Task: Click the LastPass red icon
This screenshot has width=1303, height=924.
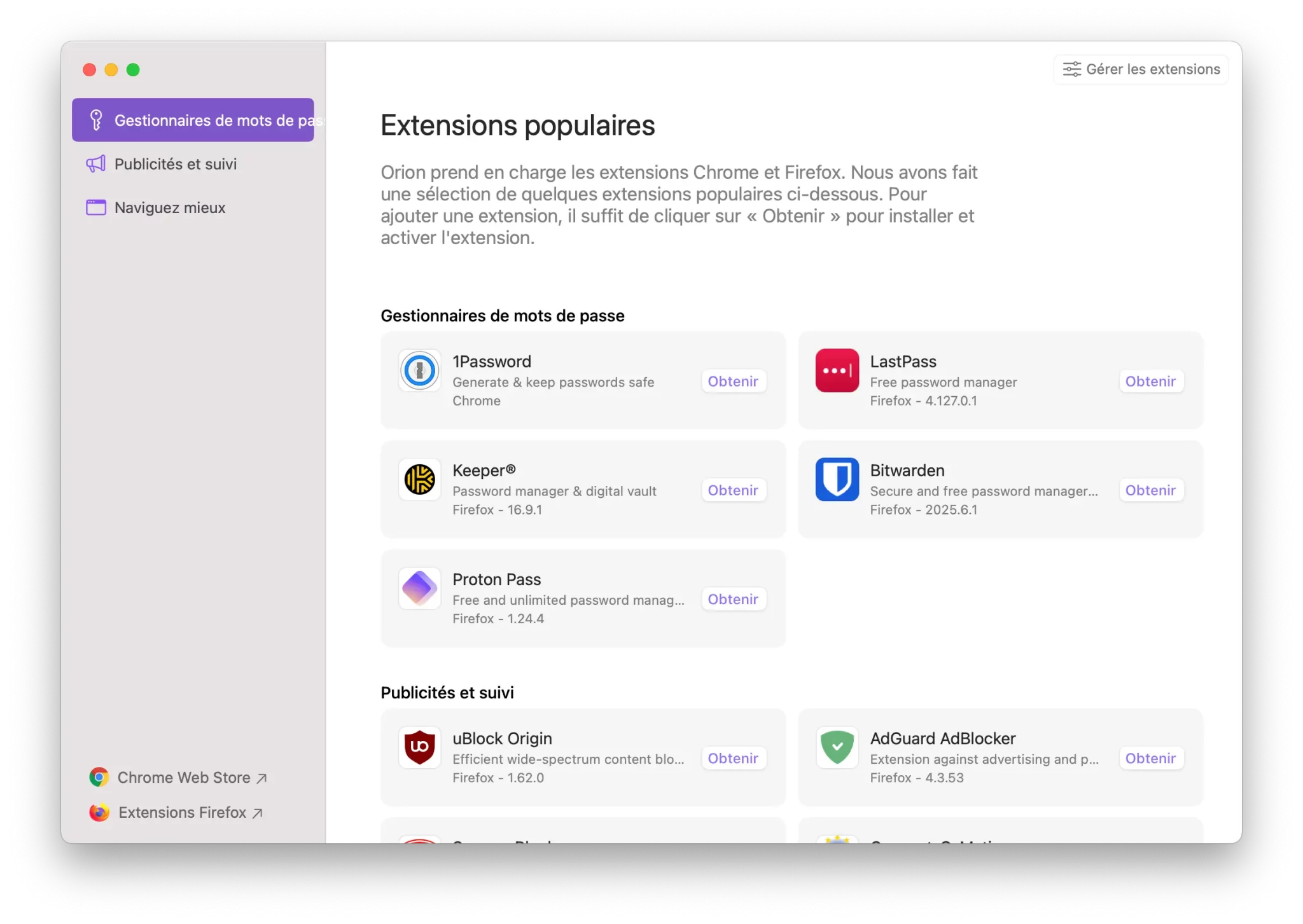Action: pyautogui.click(x=837, y=371)
